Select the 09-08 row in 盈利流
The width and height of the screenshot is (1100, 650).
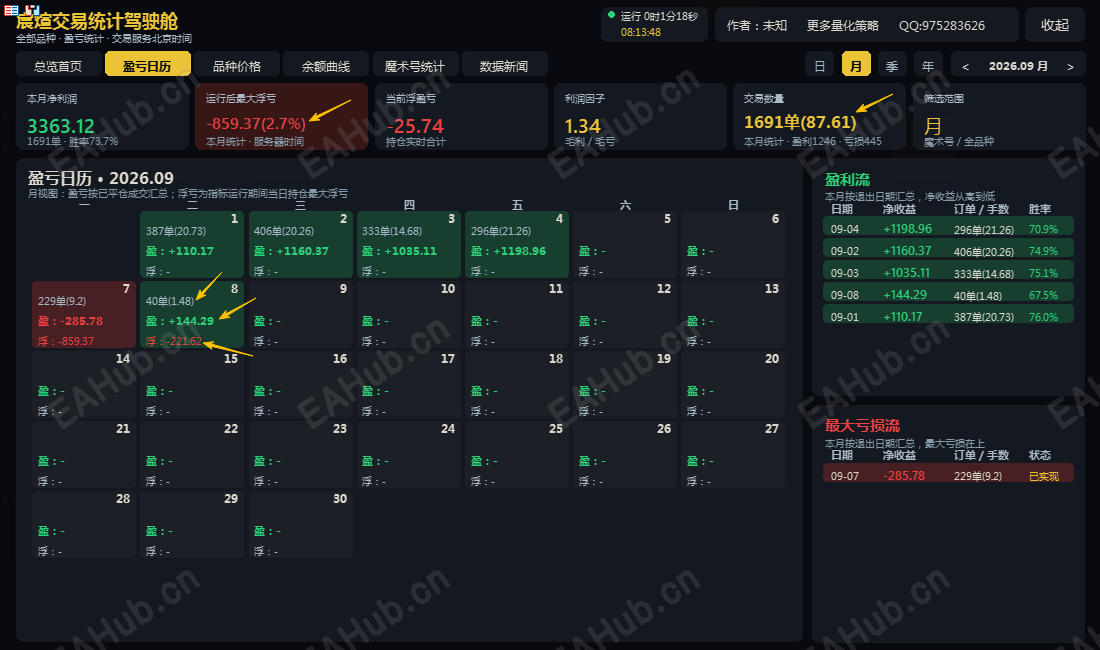[x=948, y=294]
